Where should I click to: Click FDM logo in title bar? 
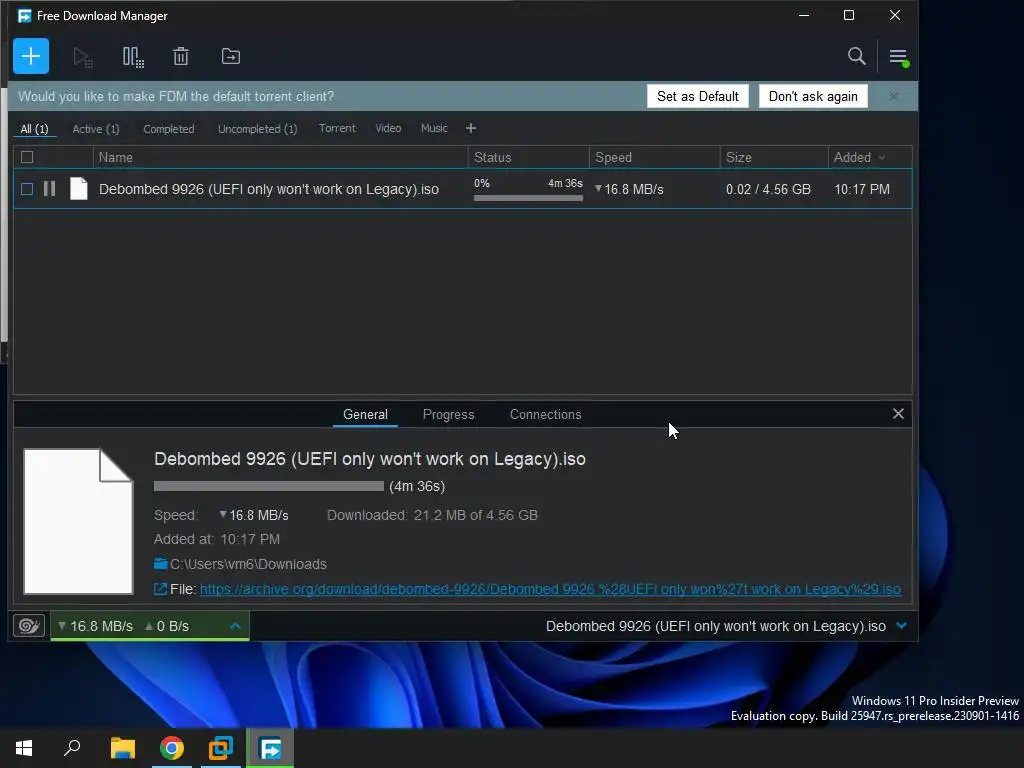tap(24, 16)
